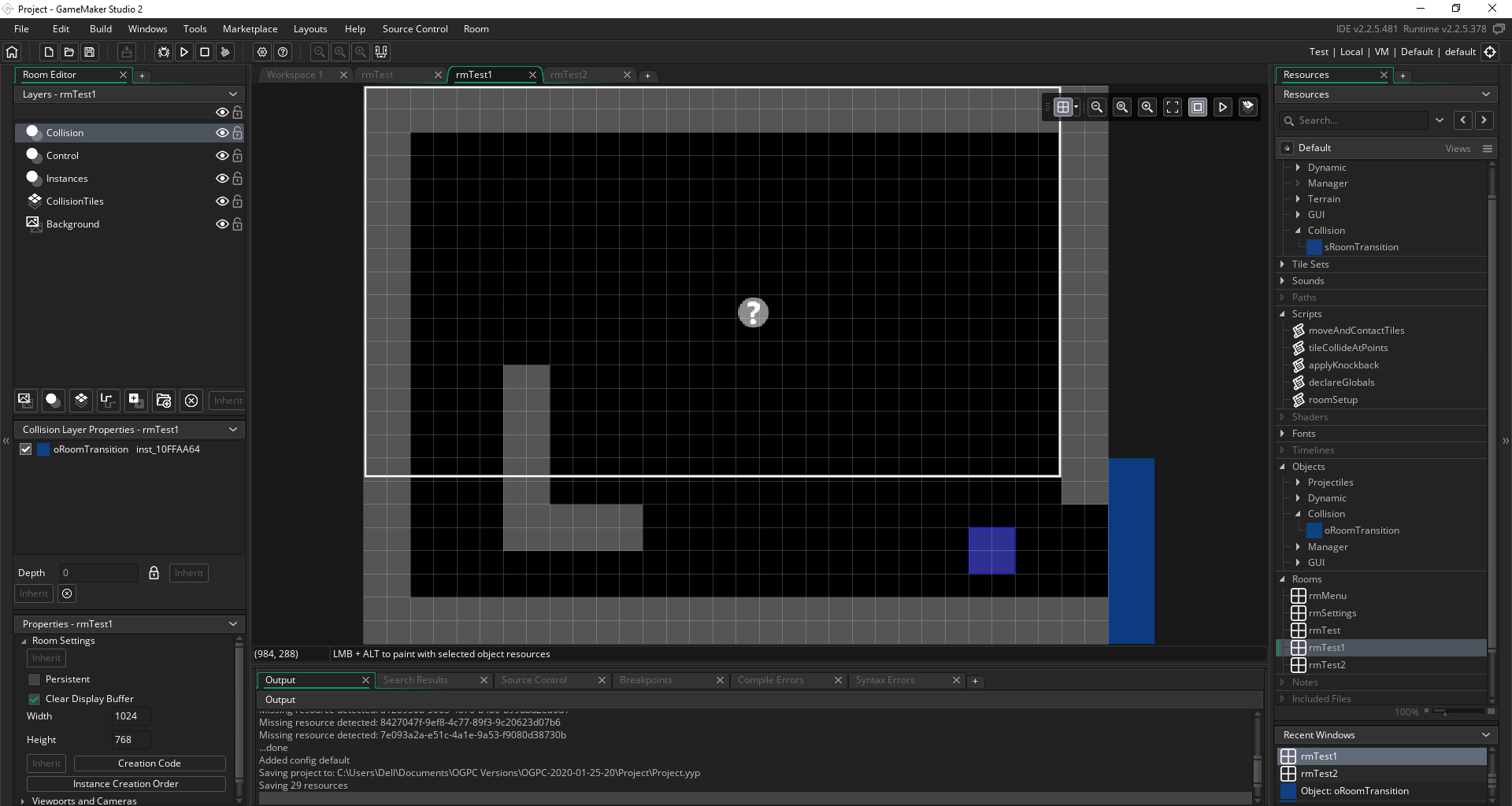The width and height of the screenshot is (1512, 806).
Task: Uncheck the oRoomTransition instance checkbox
Action: tap(26, 449)
